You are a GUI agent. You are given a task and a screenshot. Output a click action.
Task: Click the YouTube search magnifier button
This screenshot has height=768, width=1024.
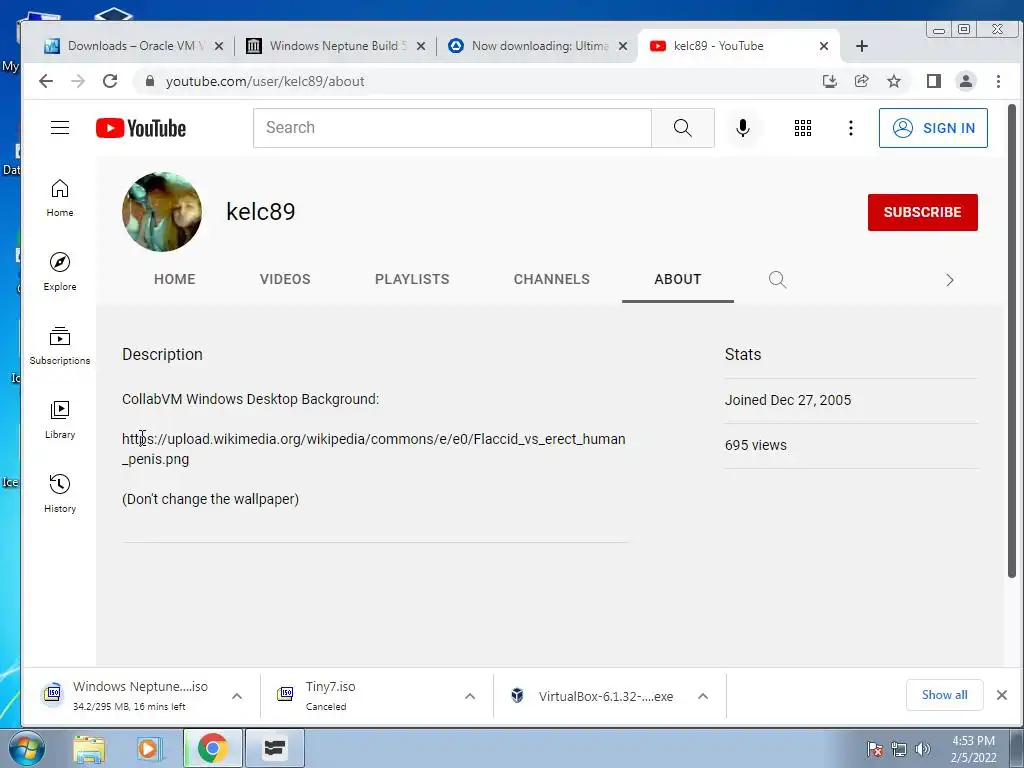click(682, 128)
